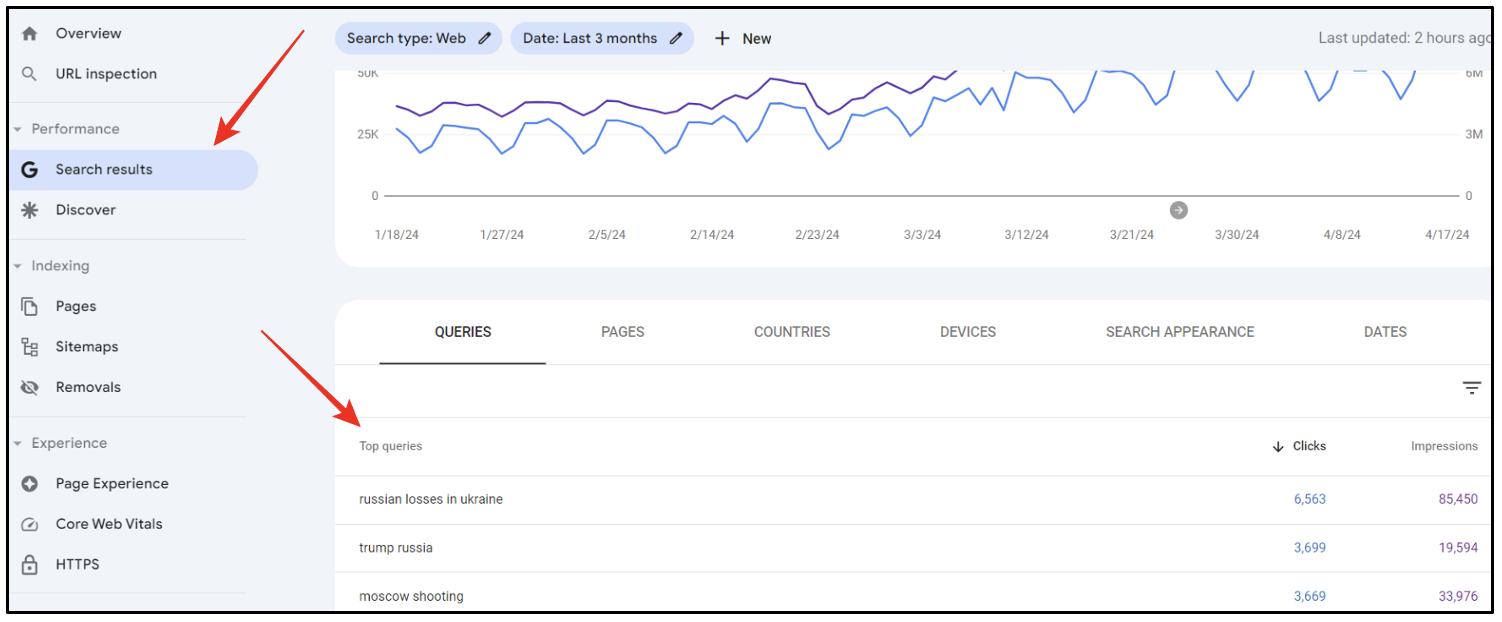Switch to the Pages tab
This screenshot has height=622, width=1502.
tap(623, 332)
